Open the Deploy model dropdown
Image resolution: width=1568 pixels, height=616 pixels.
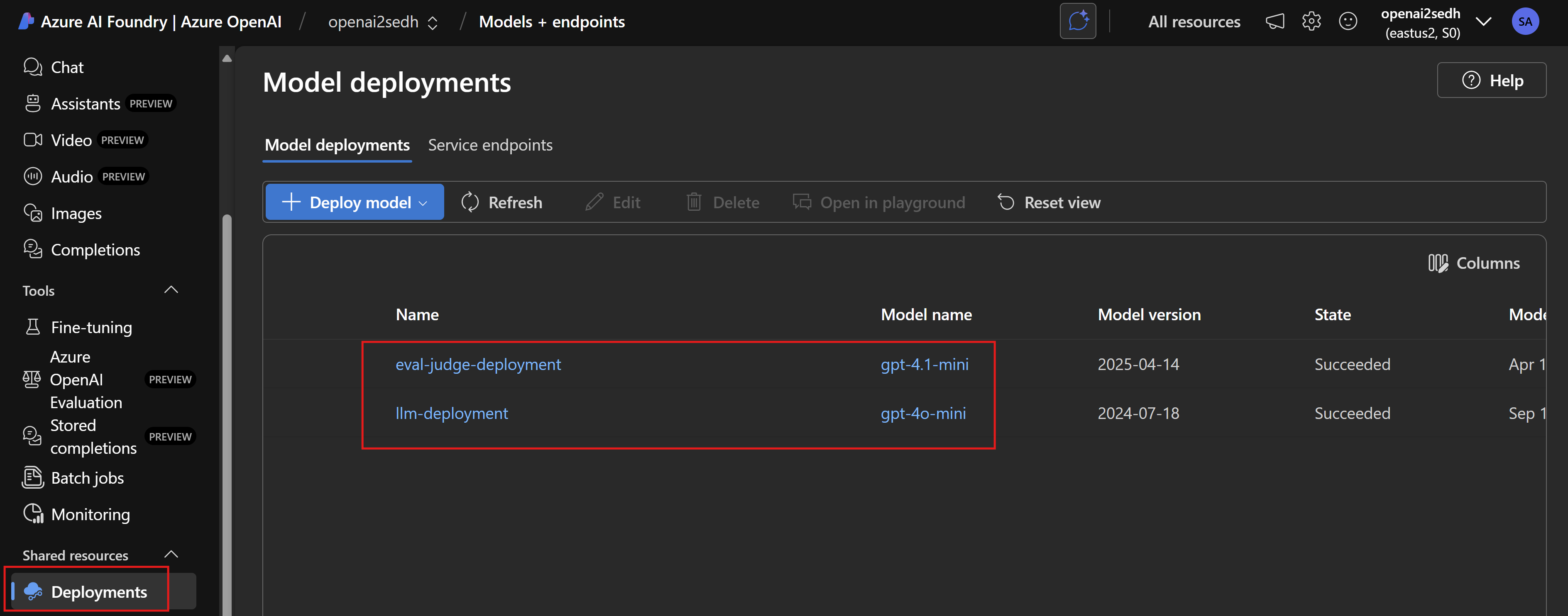coord(355,202)
